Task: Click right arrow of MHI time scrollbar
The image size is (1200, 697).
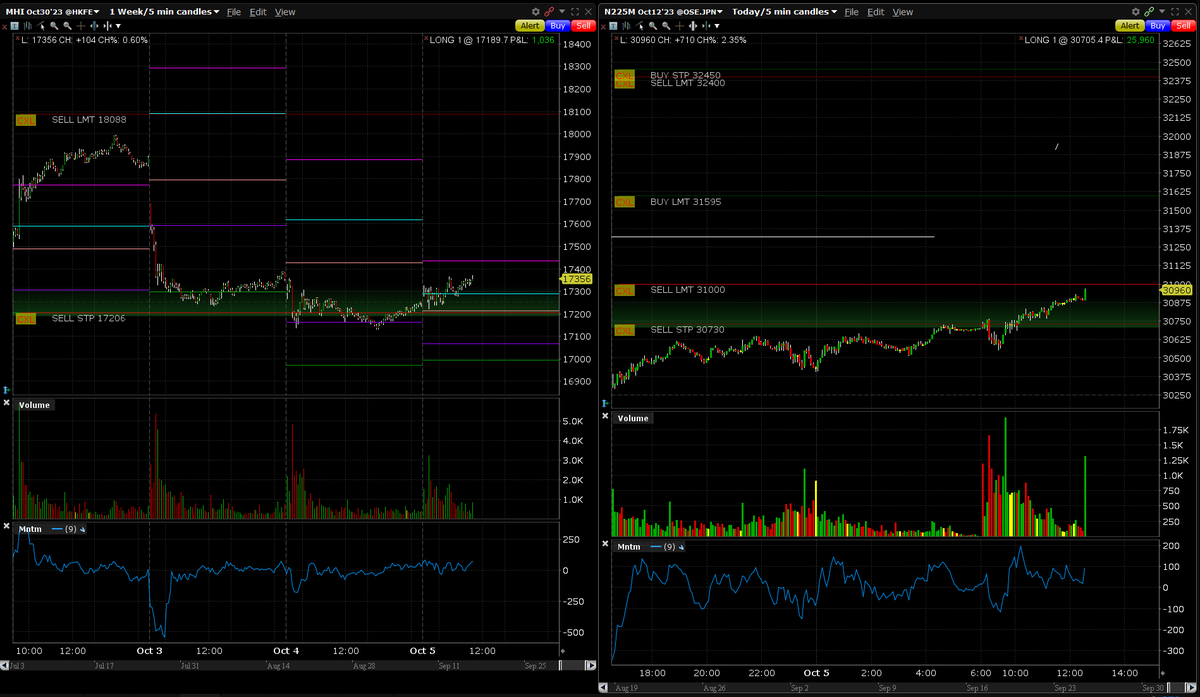Action: click(x=592, y=665)
